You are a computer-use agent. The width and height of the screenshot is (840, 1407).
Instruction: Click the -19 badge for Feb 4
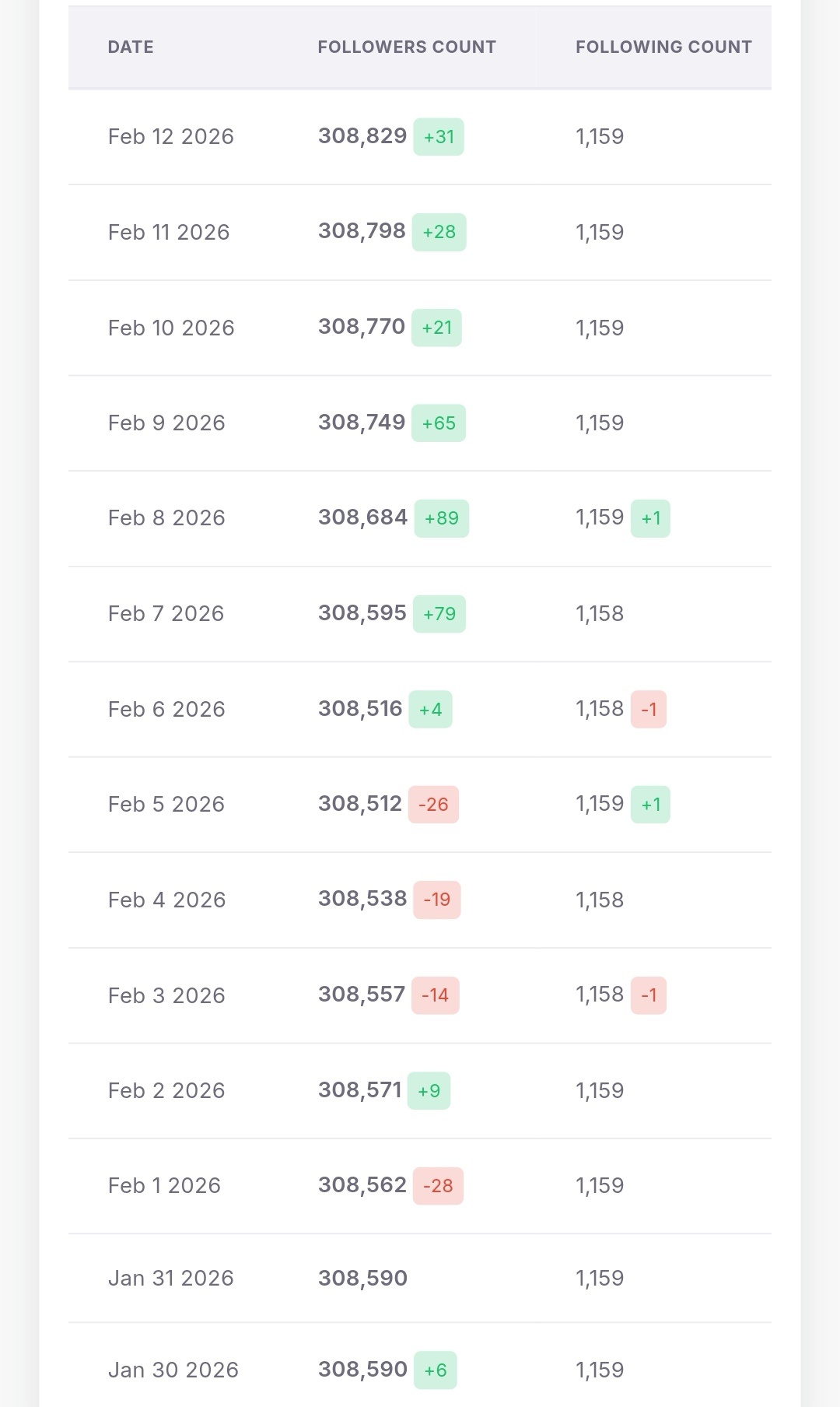coord(436,900)
